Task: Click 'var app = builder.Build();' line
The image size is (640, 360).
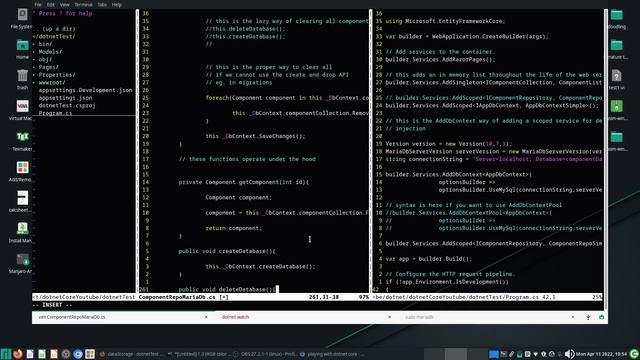Action: click(x=428, y=259)
